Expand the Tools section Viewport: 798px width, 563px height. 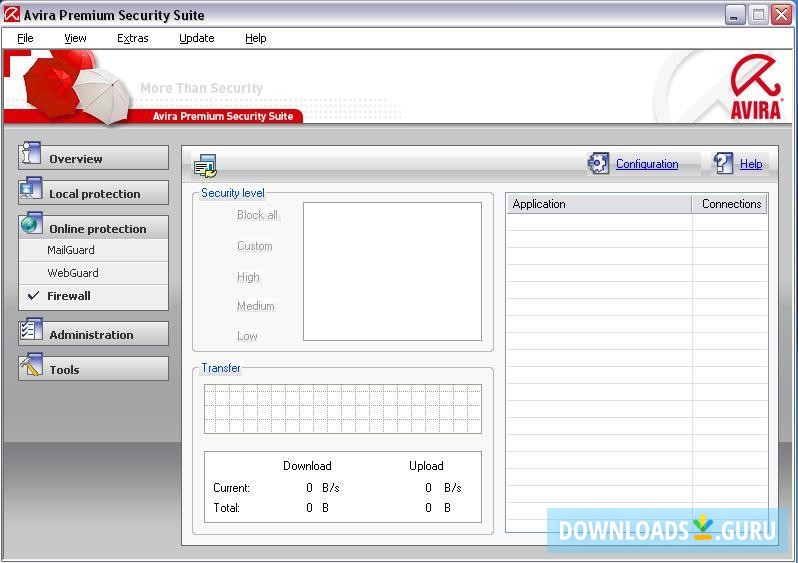pos(94,369)
